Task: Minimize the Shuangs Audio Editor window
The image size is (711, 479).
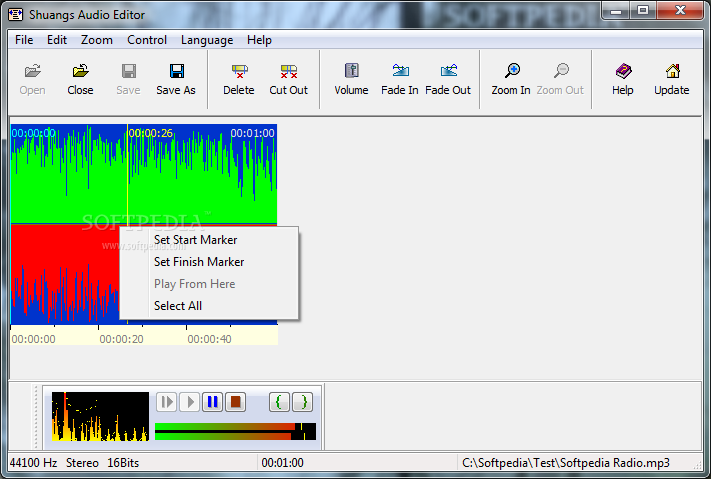Action: [x=616, y=10]
